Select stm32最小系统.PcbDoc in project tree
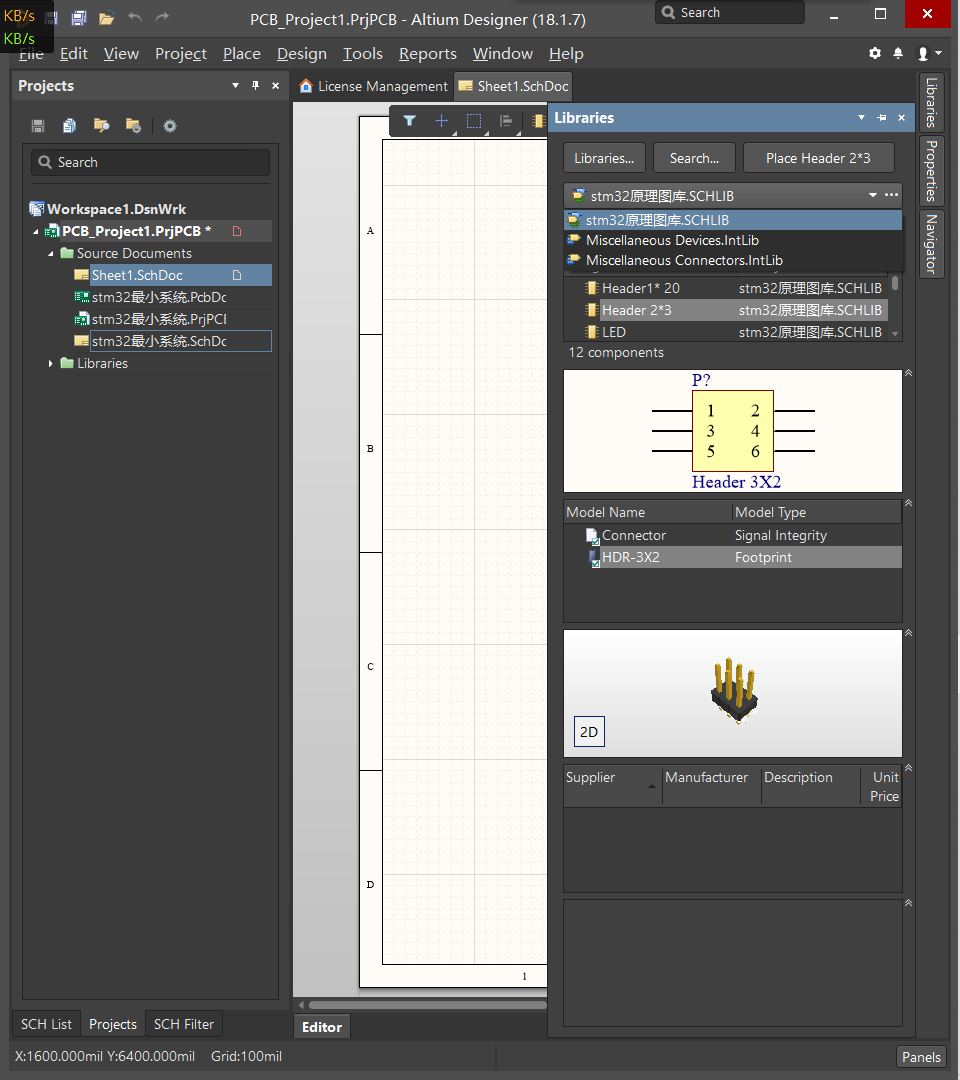 click(158, 298)
